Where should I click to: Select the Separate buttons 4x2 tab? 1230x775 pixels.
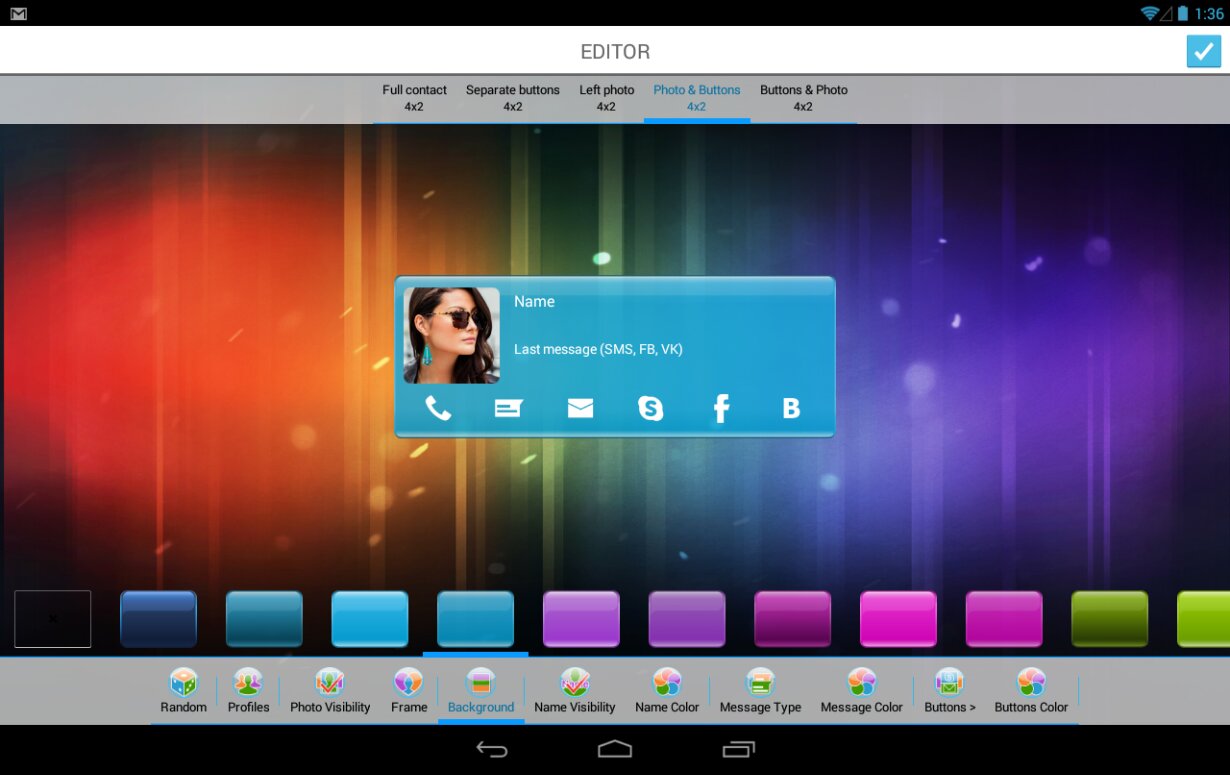[512, 97]
